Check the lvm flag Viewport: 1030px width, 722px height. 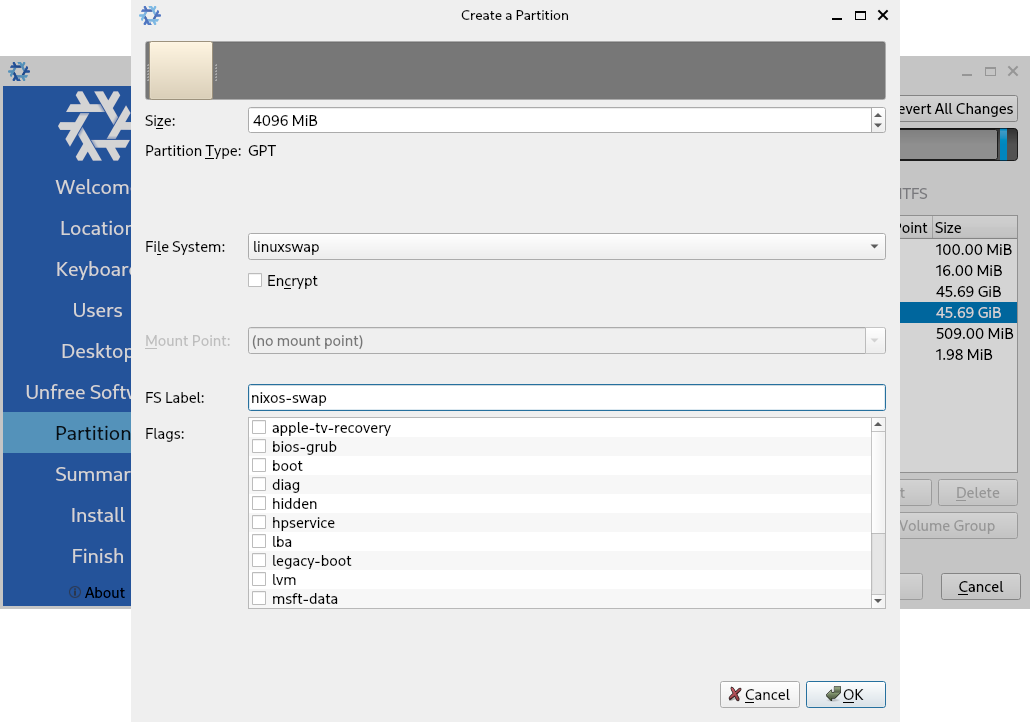tap(259, 580)
